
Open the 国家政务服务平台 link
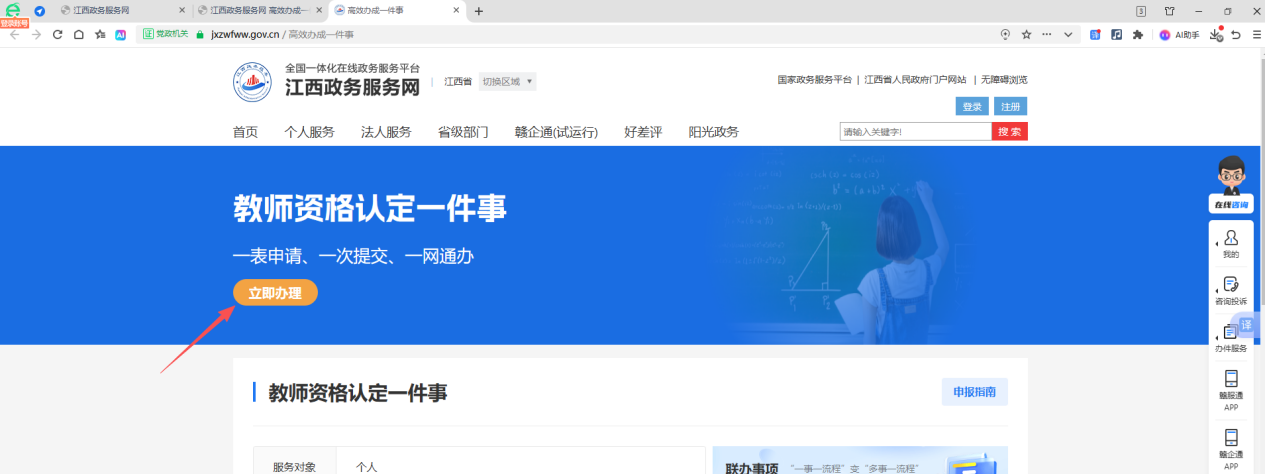814,80
